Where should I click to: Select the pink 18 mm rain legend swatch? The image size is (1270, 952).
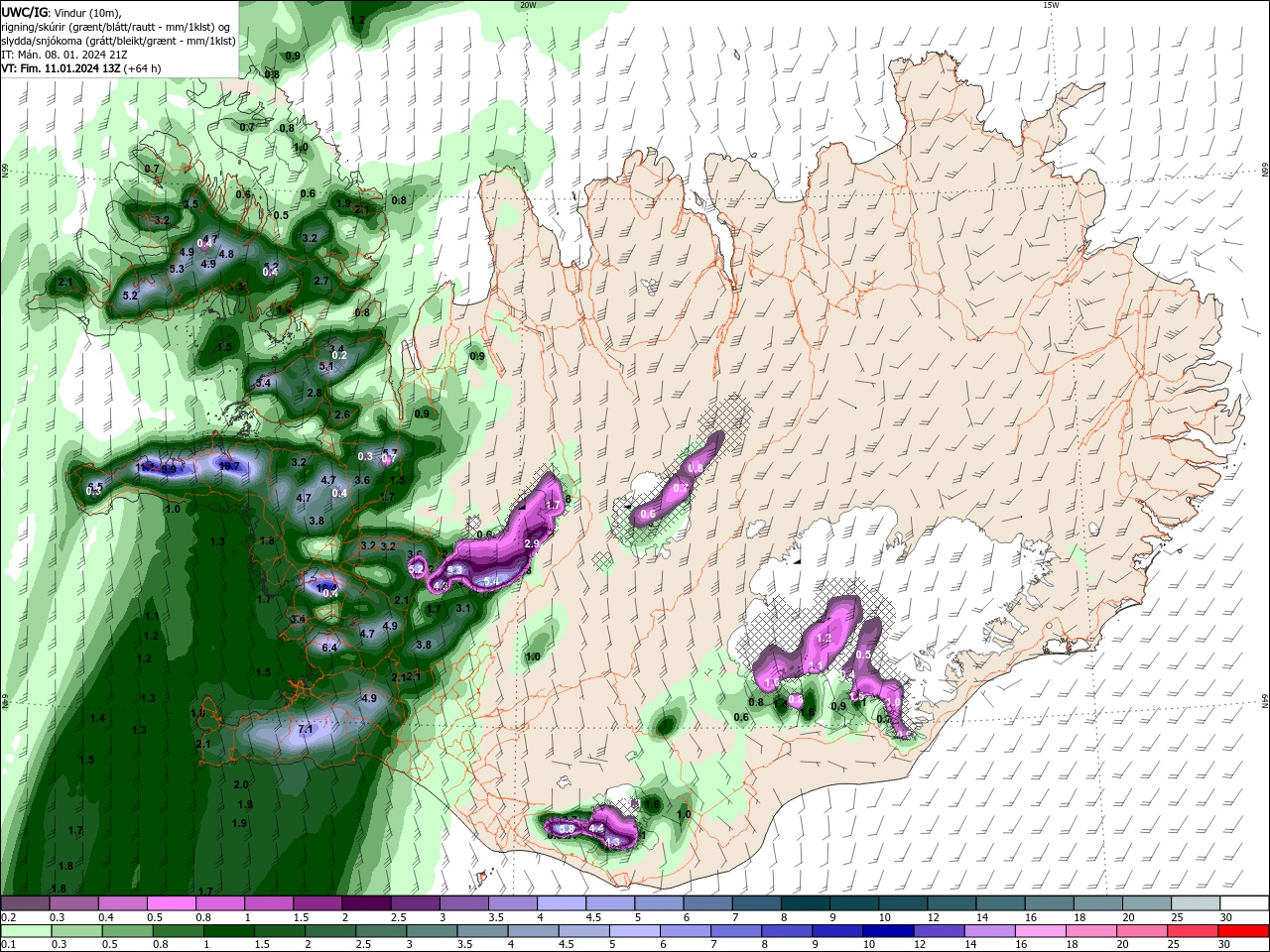click(x=1092, y=931)
